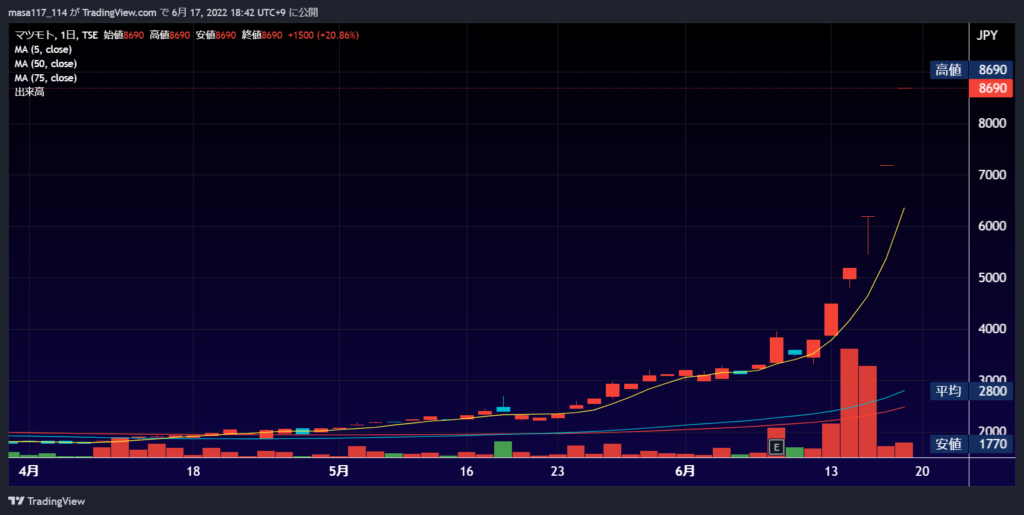Click the tallest red volume bar

(x=849, y=403)
